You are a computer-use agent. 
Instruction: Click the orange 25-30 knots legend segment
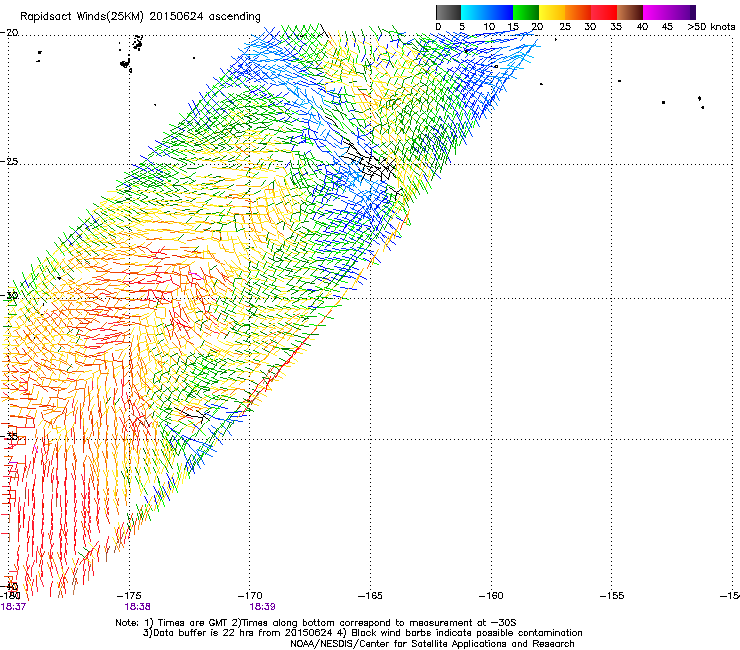point(578,12)
